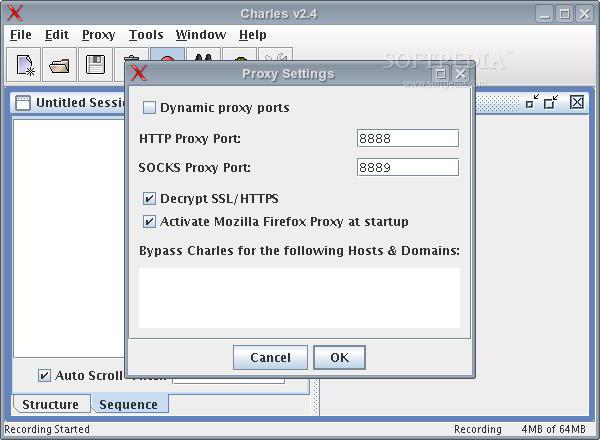Focus the HTTP Proxy Port field
The height and width of the screenshot is (440, 600).
[408, 138]
